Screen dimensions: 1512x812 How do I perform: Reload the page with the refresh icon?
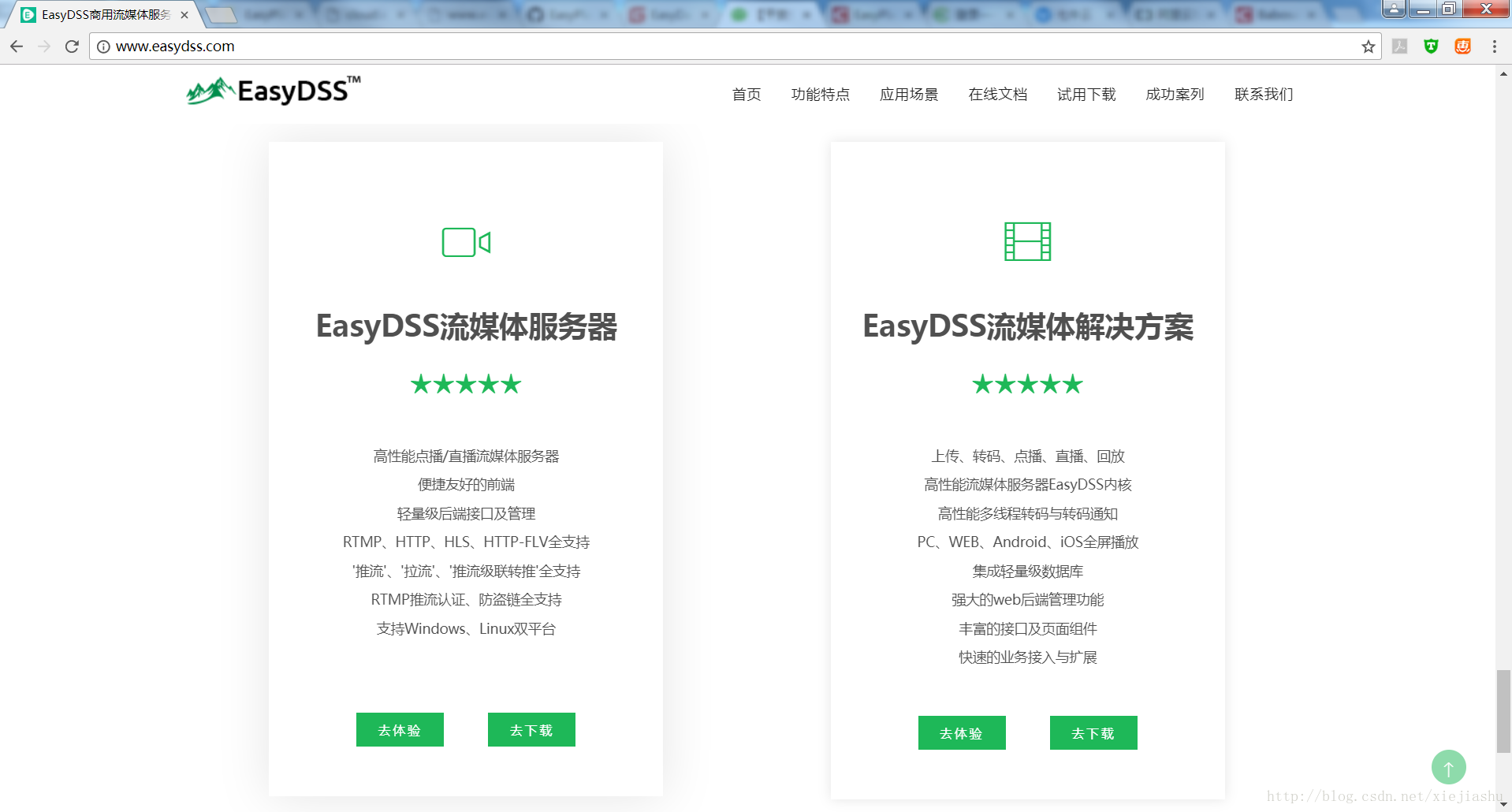click(72, 47)
